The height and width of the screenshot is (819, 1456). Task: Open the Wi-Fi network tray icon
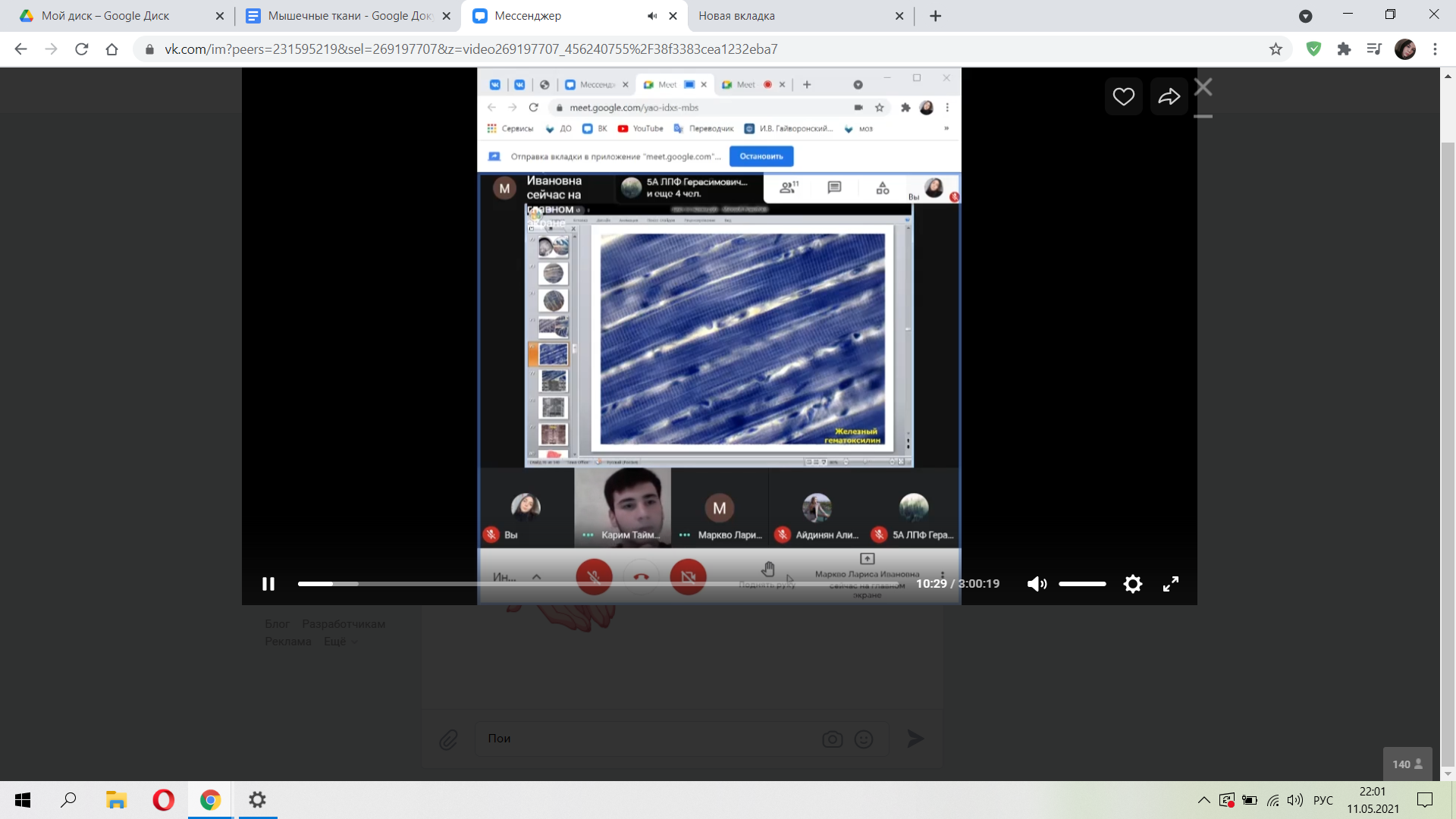point(1273,800)
